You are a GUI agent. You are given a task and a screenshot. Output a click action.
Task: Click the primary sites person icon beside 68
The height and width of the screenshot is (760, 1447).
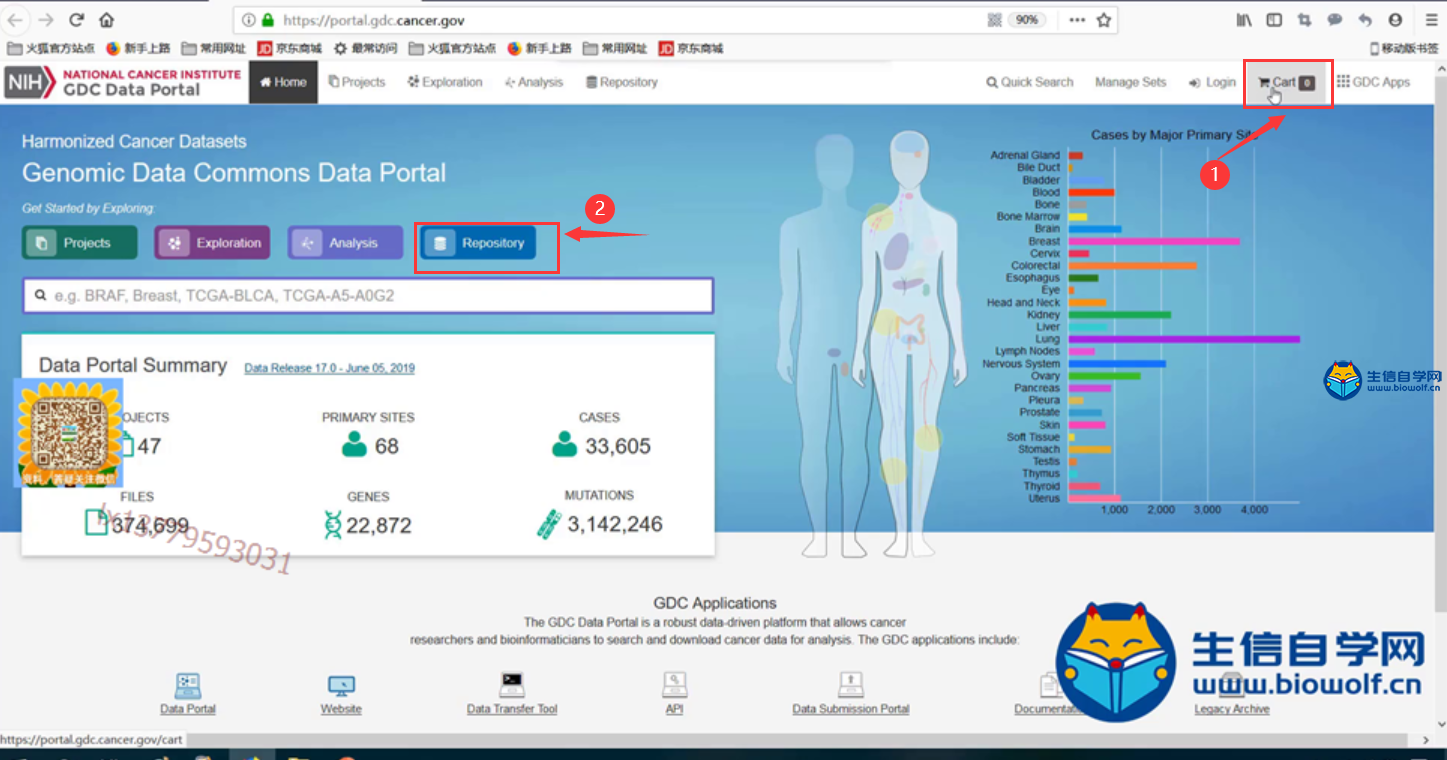[354, 445]
